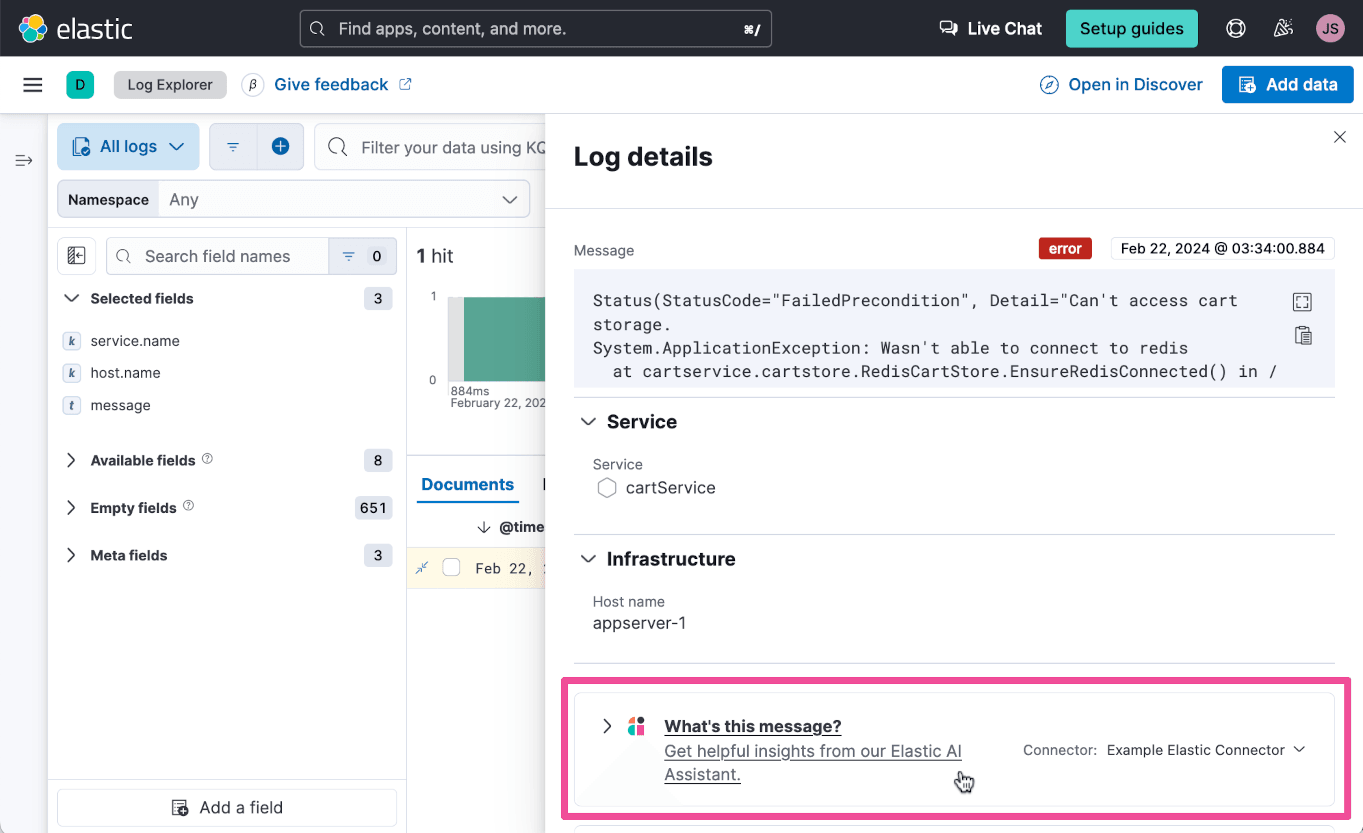This screenshot has width=1363, height=833.
Task: Open the All logs dropdown
Action: [128, 147]
